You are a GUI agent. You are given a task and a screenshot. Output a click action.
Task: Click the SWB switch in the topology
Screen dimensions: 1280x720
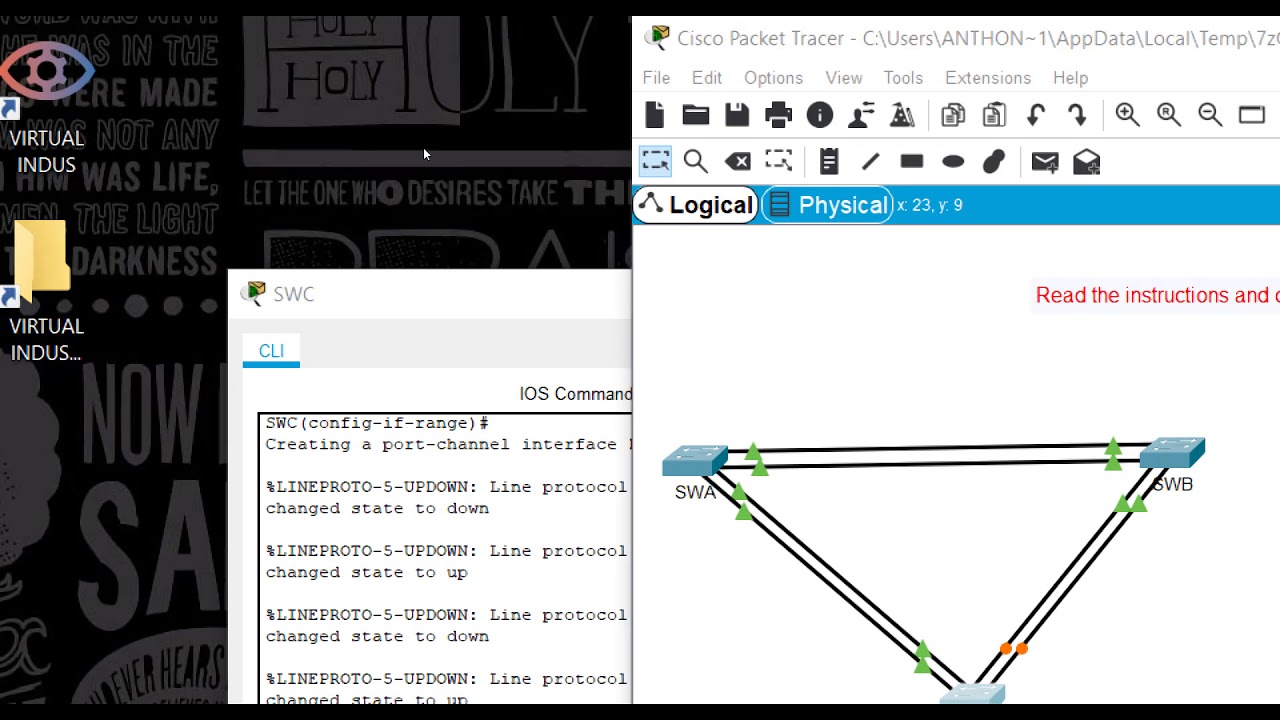pos(1173,453)
